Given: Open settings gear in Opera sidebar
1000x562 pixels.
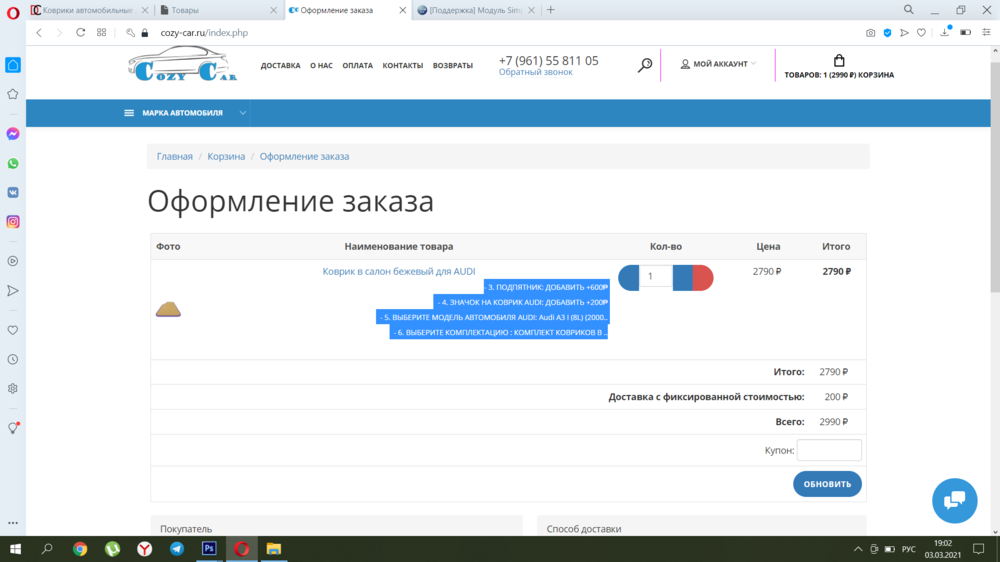Looking at the screenshot, I should [13, 388].
